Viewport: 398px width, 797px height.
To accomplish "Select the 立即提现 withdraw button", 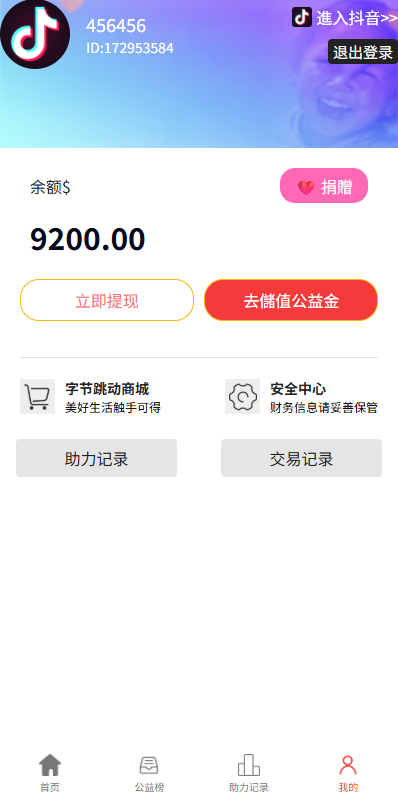I will [x=107, y=300].
